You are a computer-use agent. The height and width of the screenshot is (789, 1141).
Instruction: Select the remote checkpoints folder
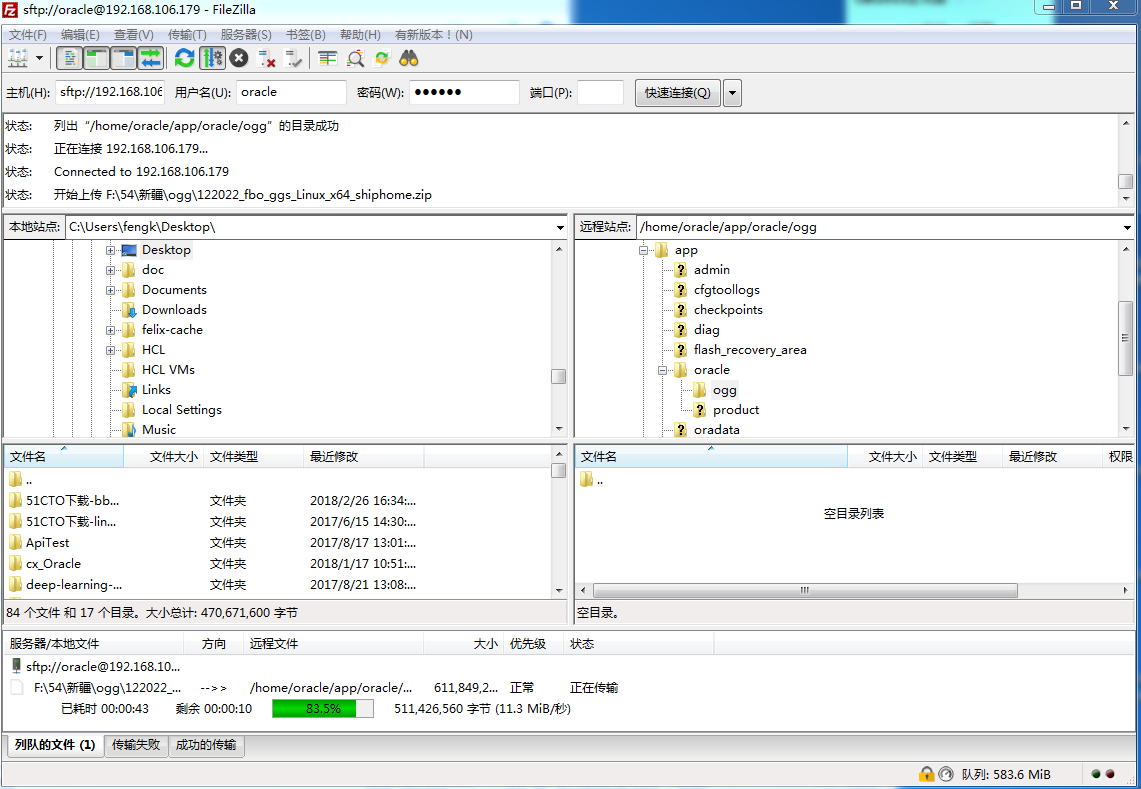728,310
